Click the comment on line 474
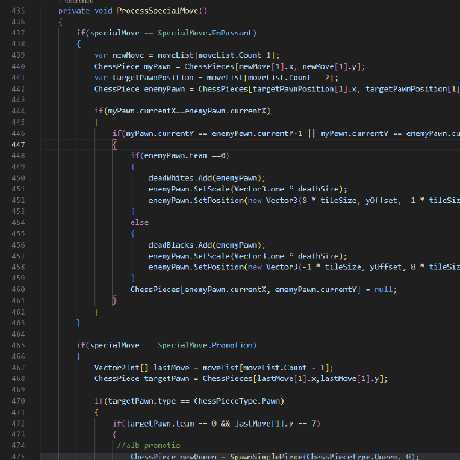460x460 pixels. (x=148, y=446)
